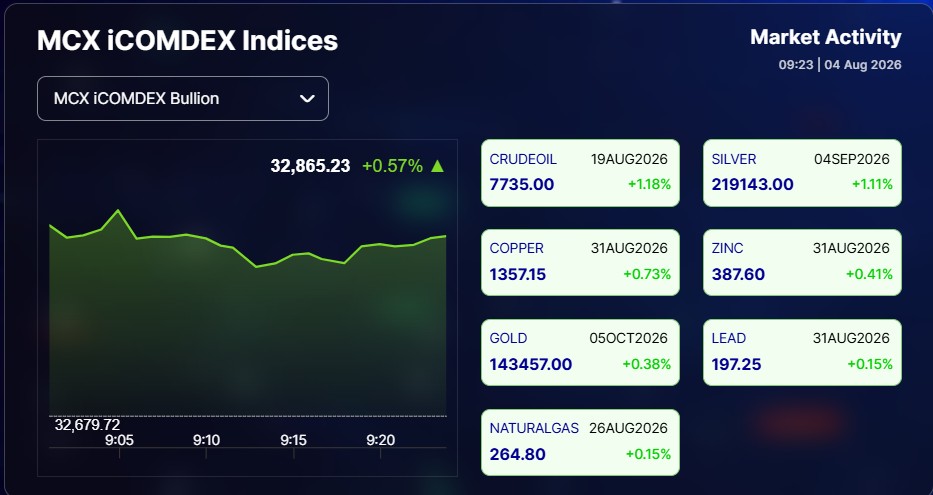
Task: Click the +0.57% change value
Action: [x=392, y=165]
